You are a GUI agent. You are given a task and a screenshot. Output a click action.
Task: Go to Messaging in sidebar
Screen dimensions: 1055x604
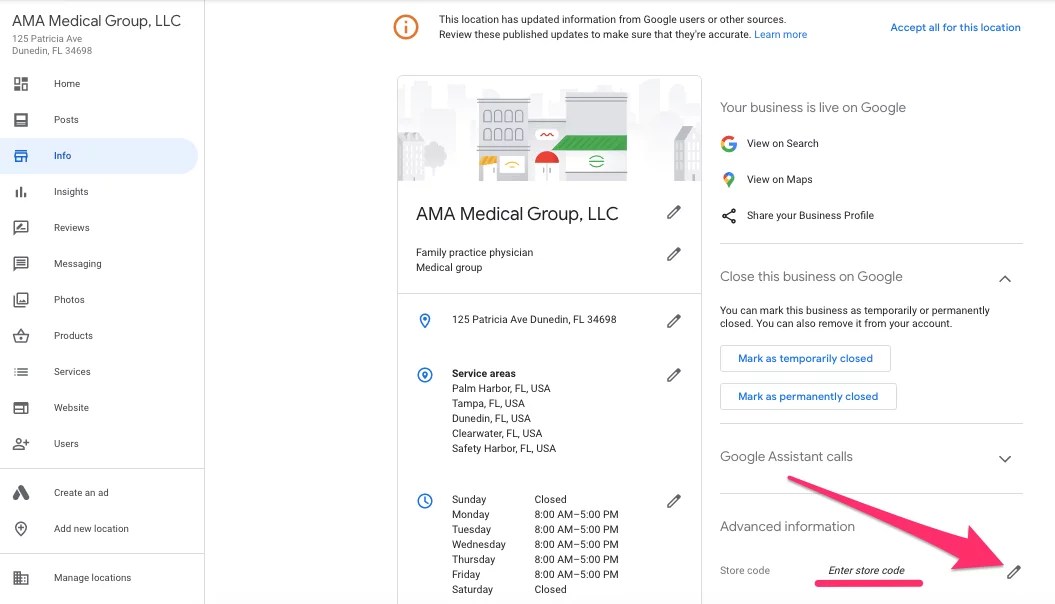point(77,264)
